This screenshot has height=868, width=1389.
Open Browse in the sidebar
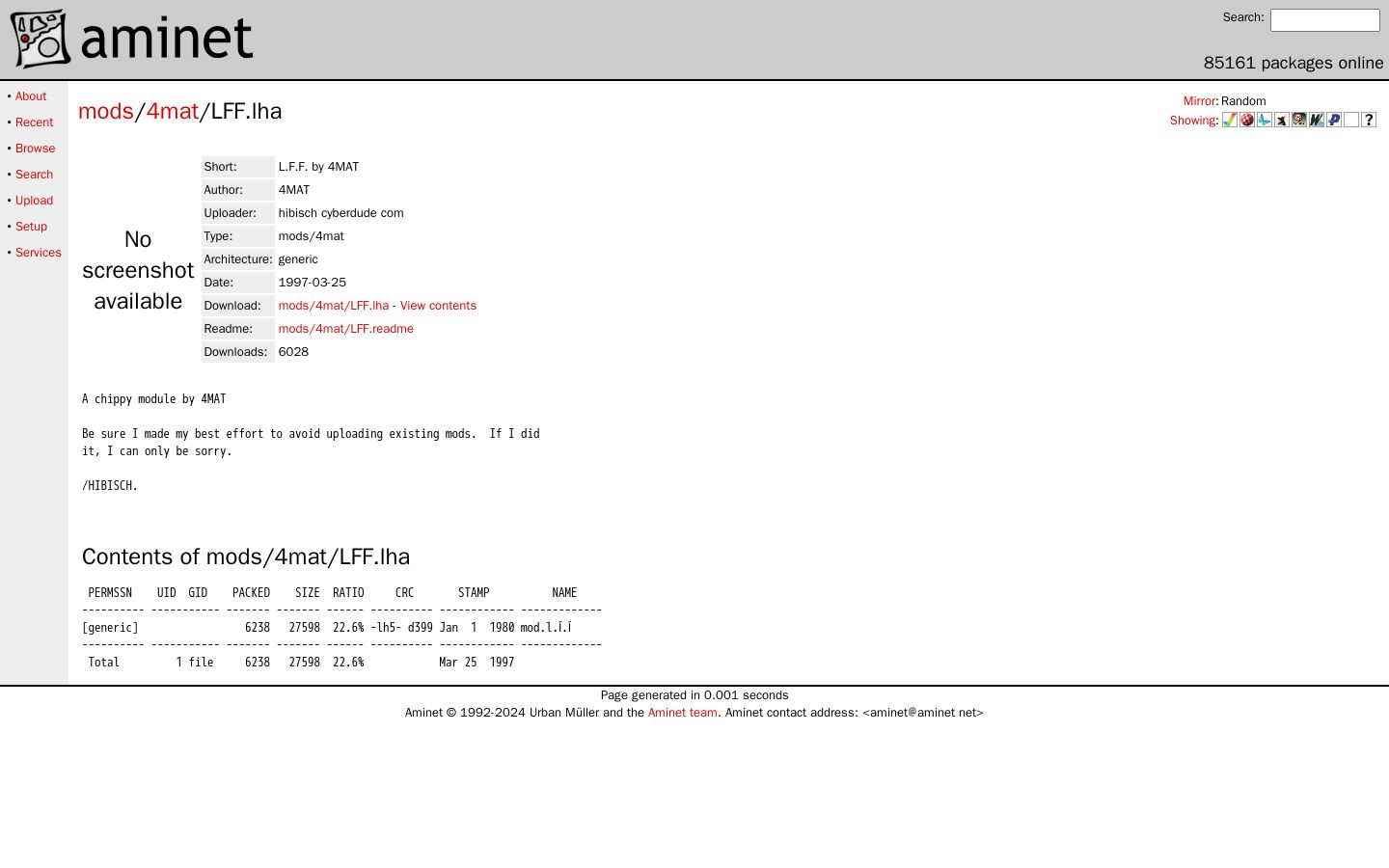coord(35,149)
